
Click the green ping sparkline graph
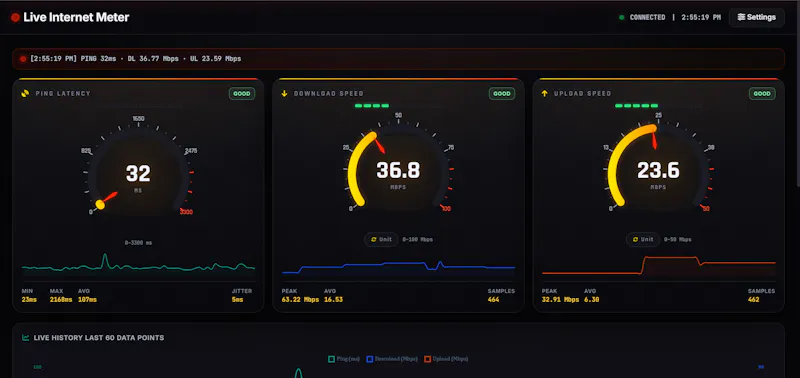tap(138, 264)
